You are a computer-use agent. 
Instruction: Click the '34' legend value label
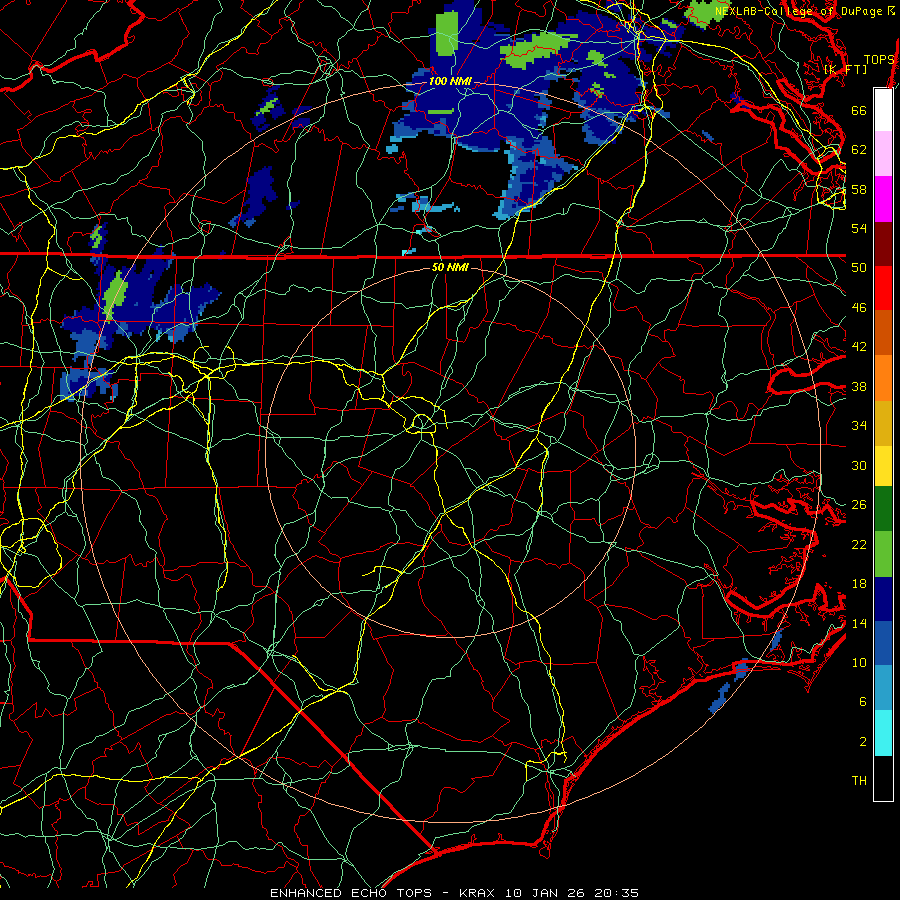coord(859,426)
